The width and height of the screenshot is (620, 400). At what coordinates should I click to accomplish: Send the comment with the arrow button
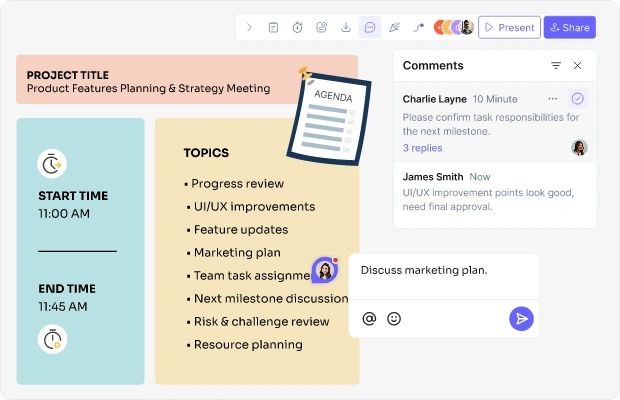click(x=521, y=319)
